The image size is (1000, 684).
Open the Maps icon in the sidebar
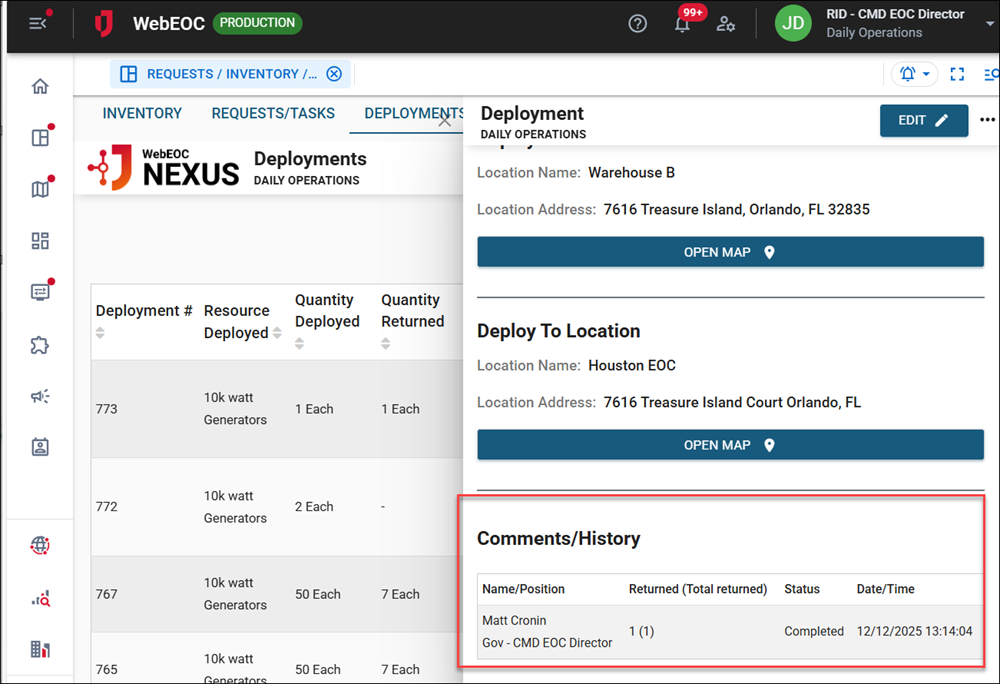click(40, 189)
